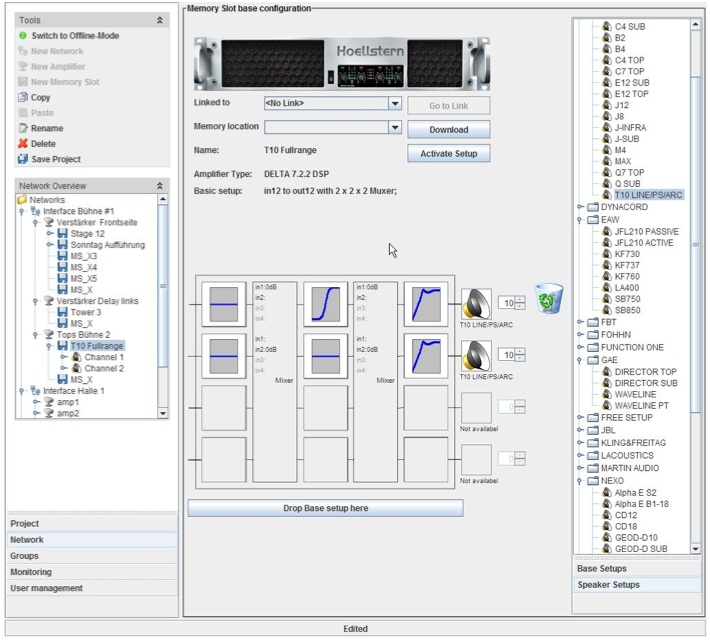Collapse the EAW folder node
This screenshot has width=710, height=640.
click(x=580, y=220)
